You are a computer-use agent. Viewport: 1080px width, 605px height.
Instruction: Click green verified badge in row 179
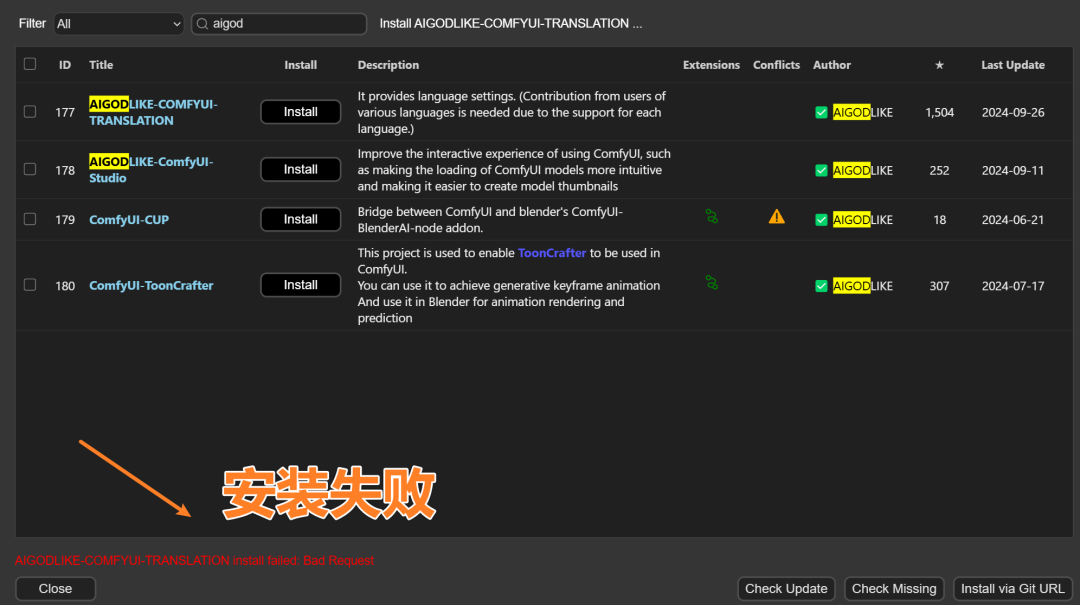click(821, 220)
